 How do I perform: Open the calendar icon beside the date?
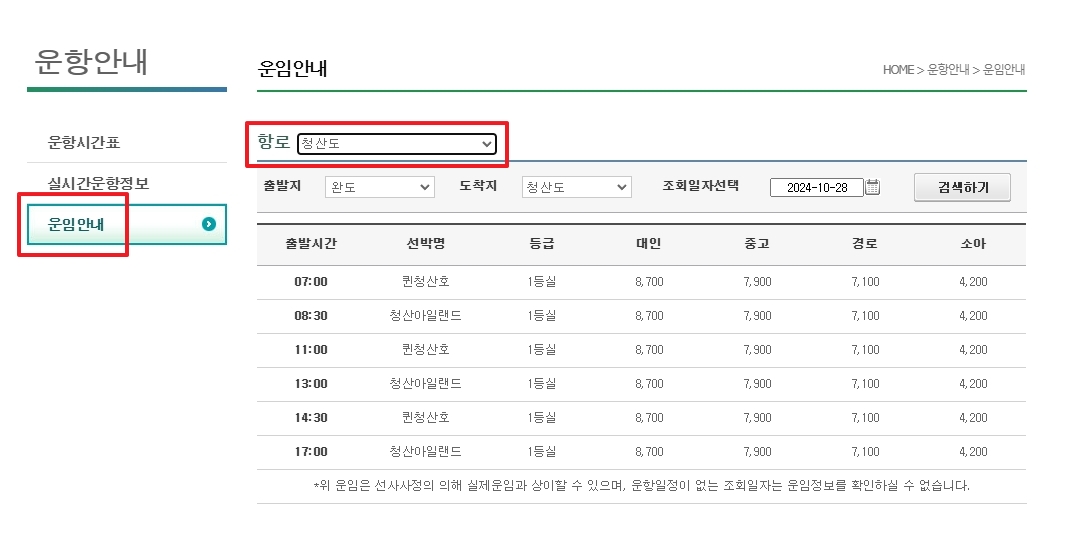click(872, 187)
